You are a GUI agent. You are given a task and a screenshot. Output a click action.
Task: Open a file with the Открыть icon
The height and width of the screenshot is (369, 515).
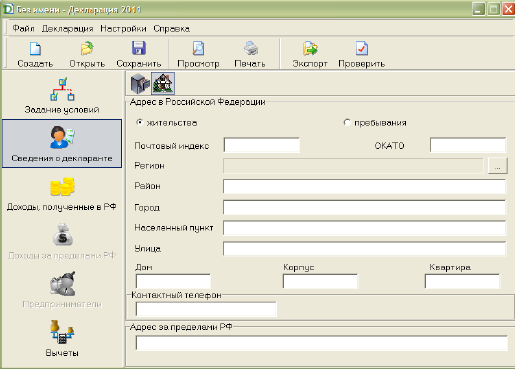pyautogui.click(x=87, y=49)
